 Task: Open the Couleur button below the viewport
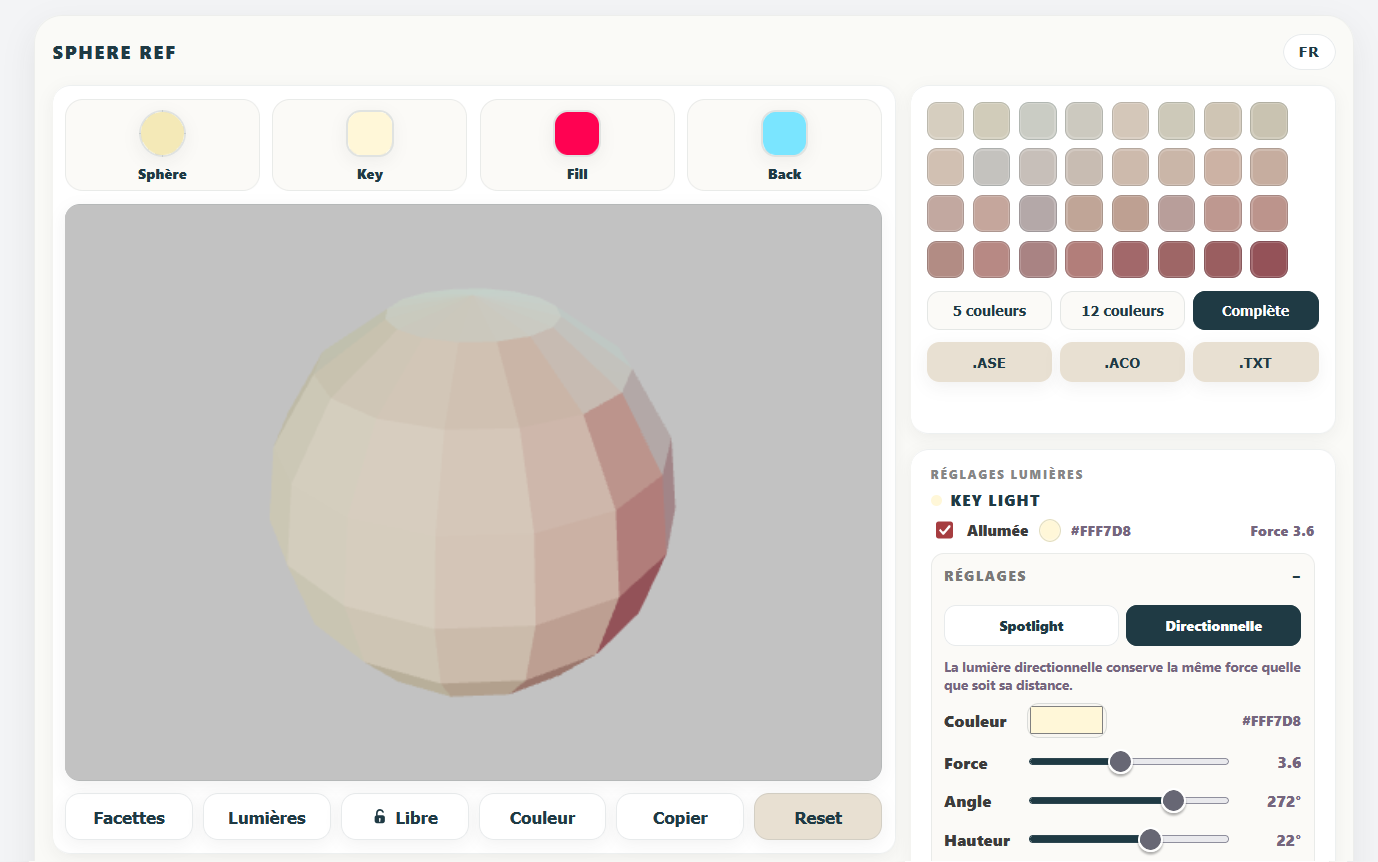[x=542, y=817]
